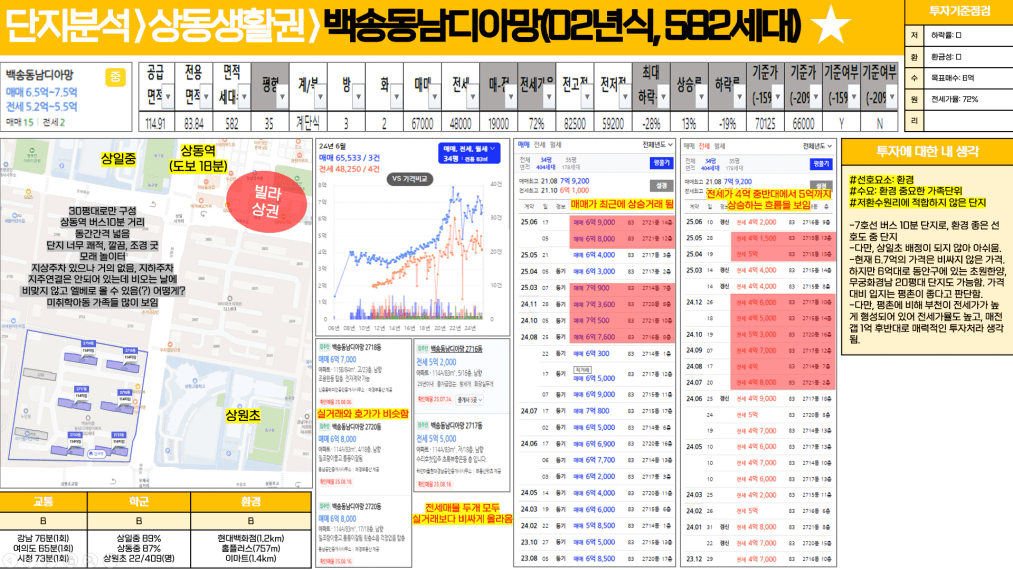Select the 매매 tab in the left transactions panel

point(523,145)
